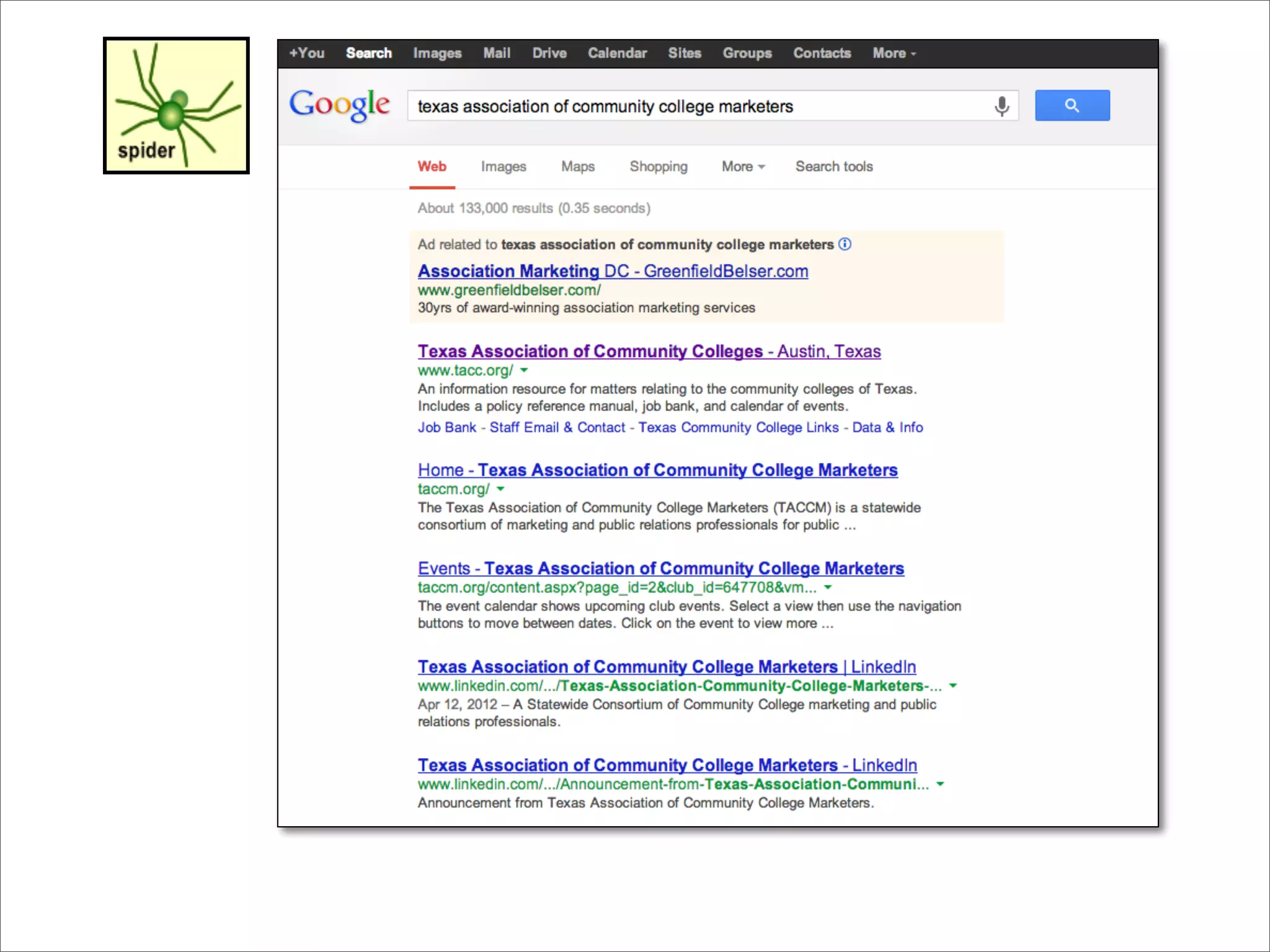Click inside the search query text field
This screenshot has height=952, width=1270.
coord(682,107)
